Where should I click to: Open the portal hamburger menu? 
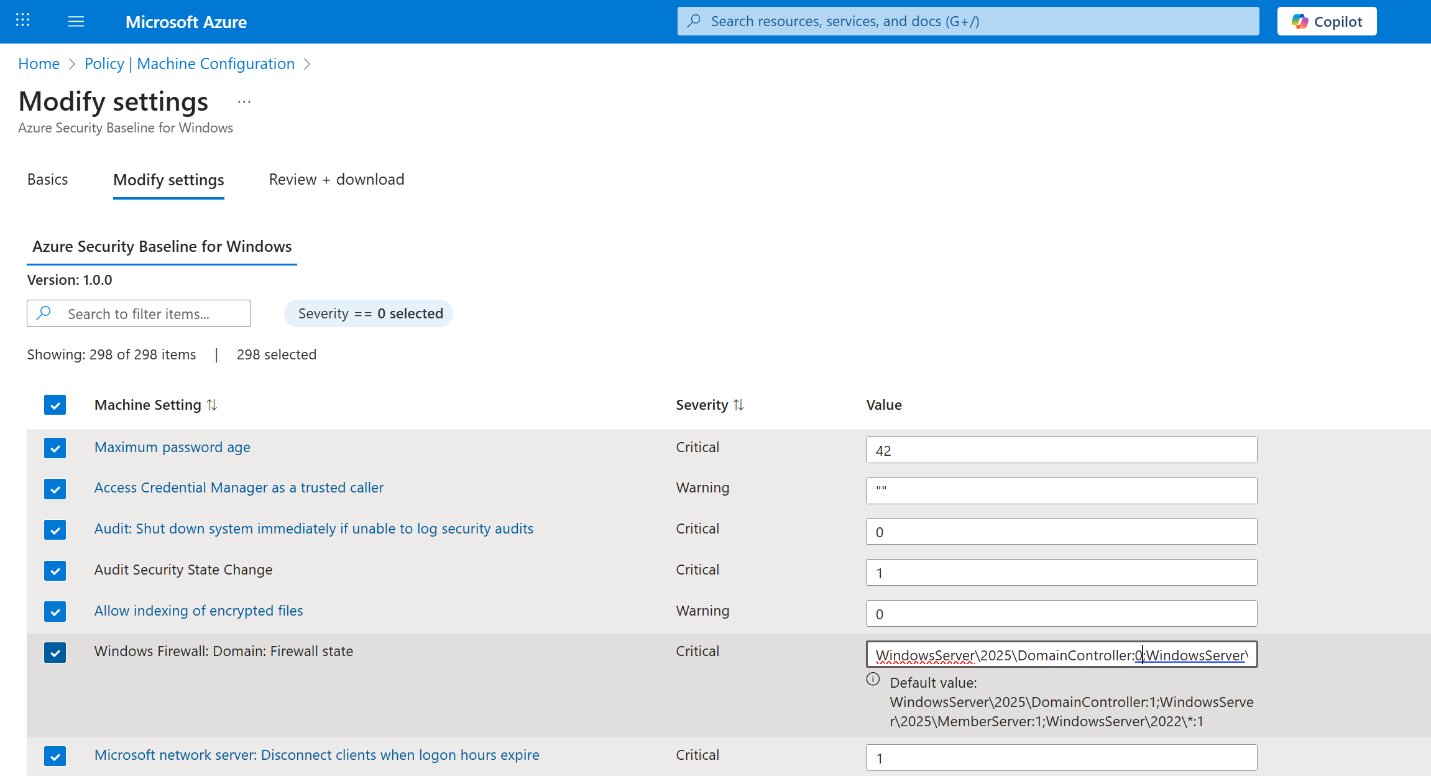(x=76, y=20)
